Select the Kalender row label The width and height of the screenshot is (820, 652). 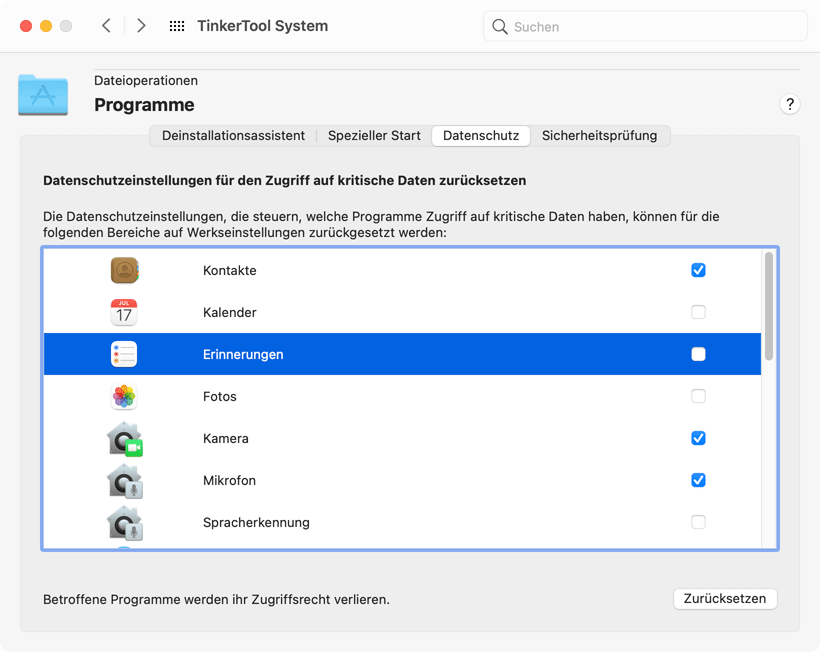[230, 312]
